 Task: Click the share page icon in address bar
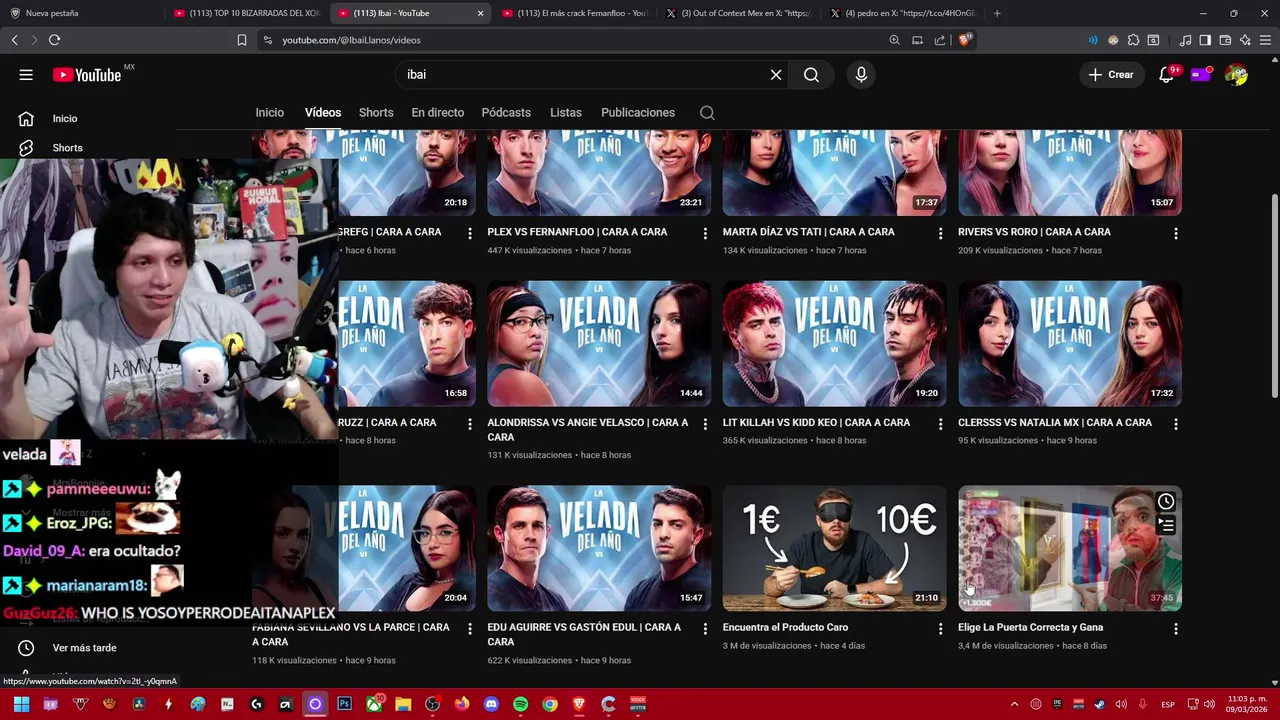point(940,40)
